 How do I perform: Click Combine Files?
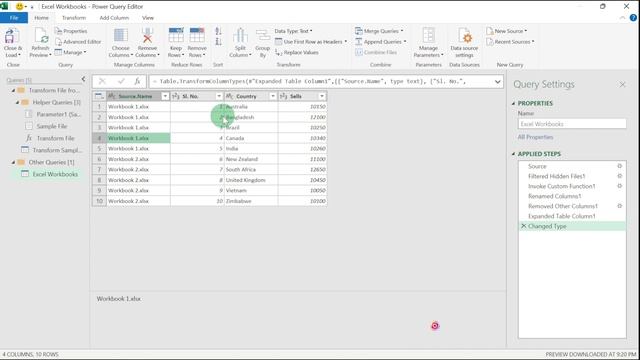pyautogui.click(x=376, y=52)
